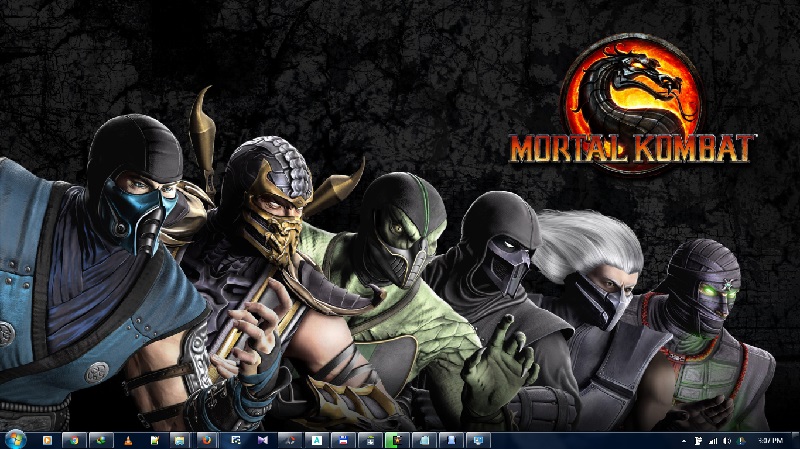800x449 pixels.
Task: Open Google Chrome from the taskbar
Action: click(74, 440)
